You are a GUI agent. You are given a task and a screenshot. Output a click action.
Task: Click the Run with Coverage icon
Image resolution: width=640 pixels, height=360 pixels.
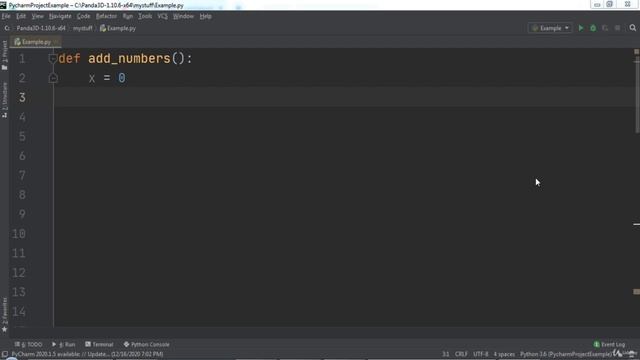click(x=605, y=28)
